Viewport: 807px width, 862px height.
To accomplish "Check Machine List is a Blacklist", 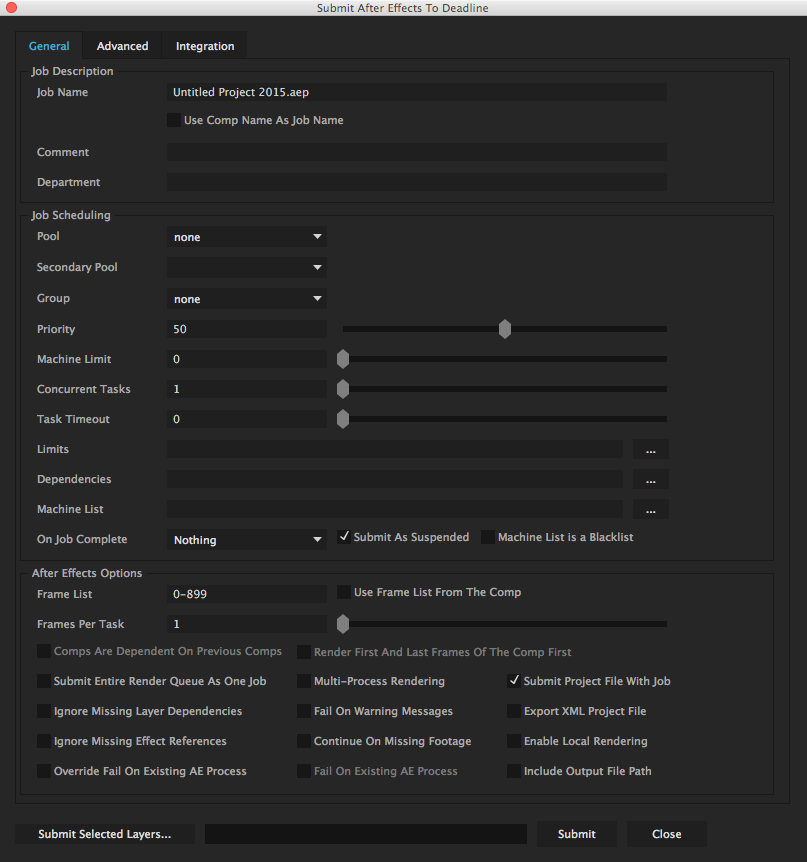I will 488,537.
